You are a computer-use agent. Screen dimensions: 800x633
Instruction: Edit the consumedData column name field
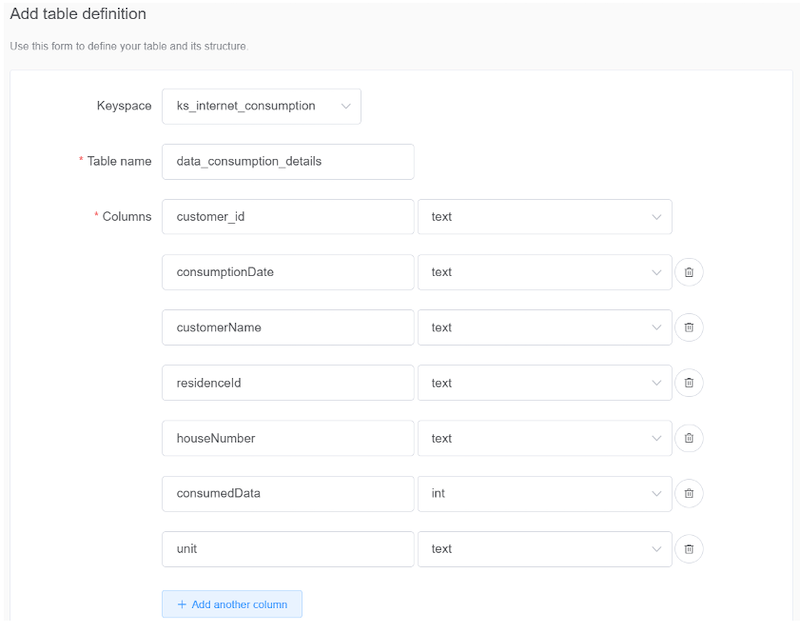(x=288, y=493)
